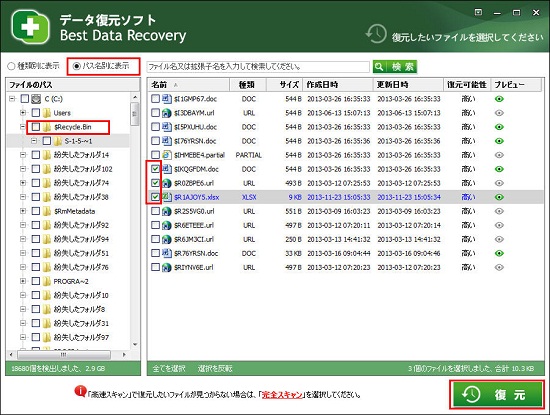Click the preview eye for $R76YRSN.doc
Screen dimensions: 550x415
point(499,253)
